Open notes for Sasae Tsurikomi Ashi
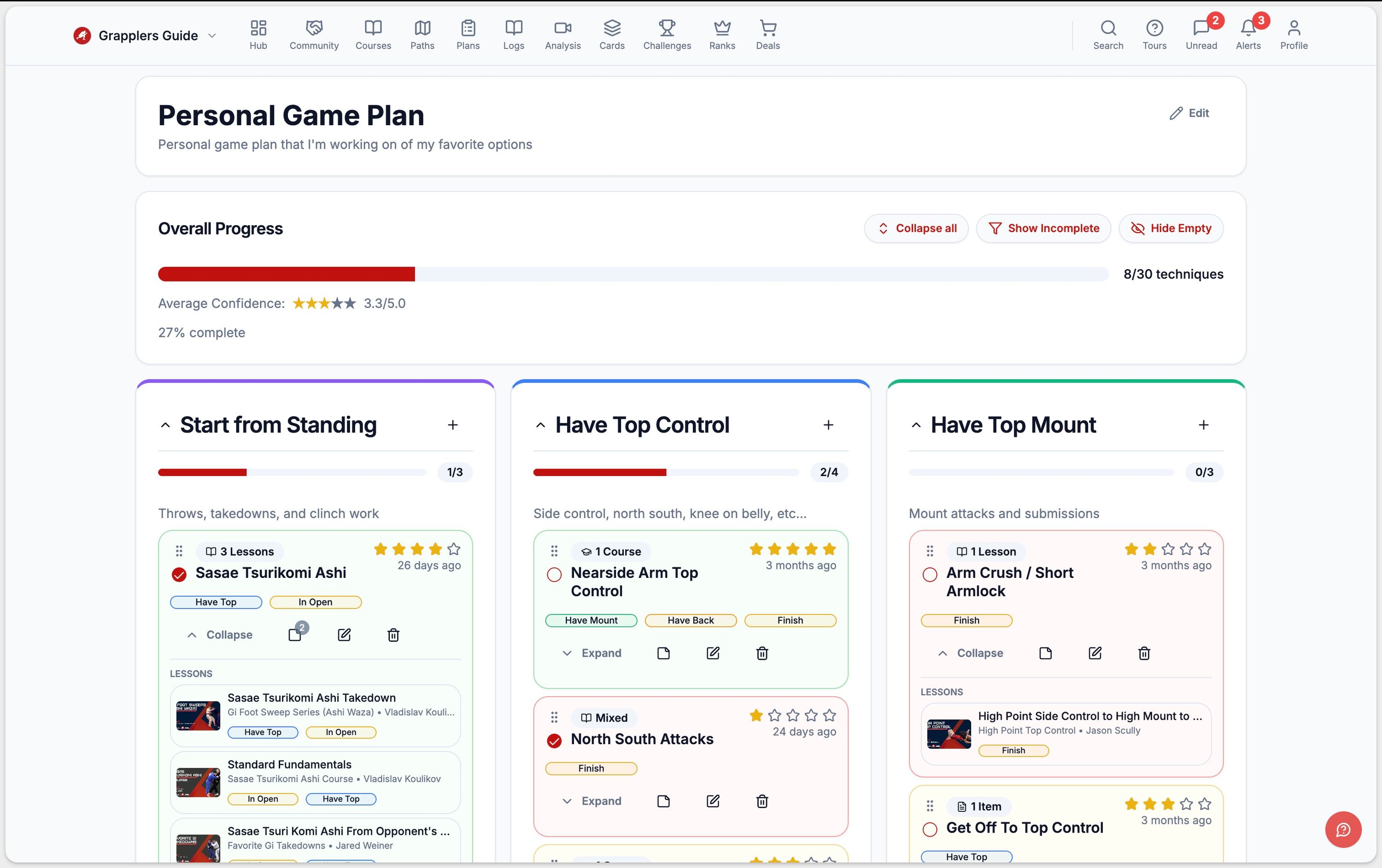 click(295, 635)
